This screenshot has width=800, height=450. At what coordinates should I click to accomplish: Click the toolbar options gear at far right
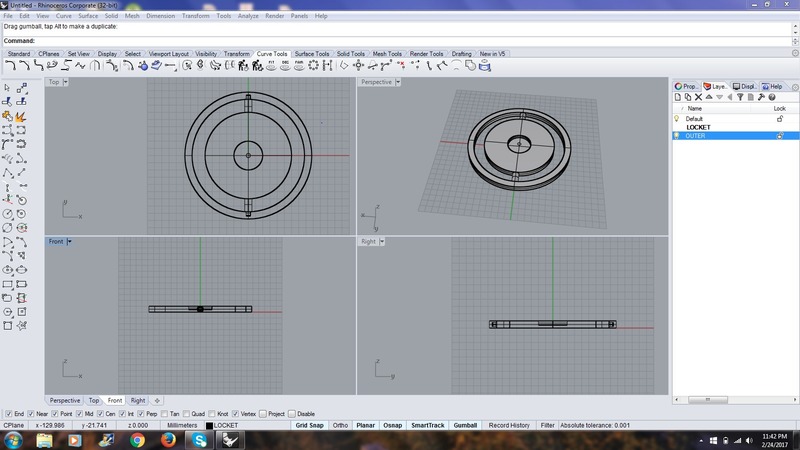click(795, 53)
